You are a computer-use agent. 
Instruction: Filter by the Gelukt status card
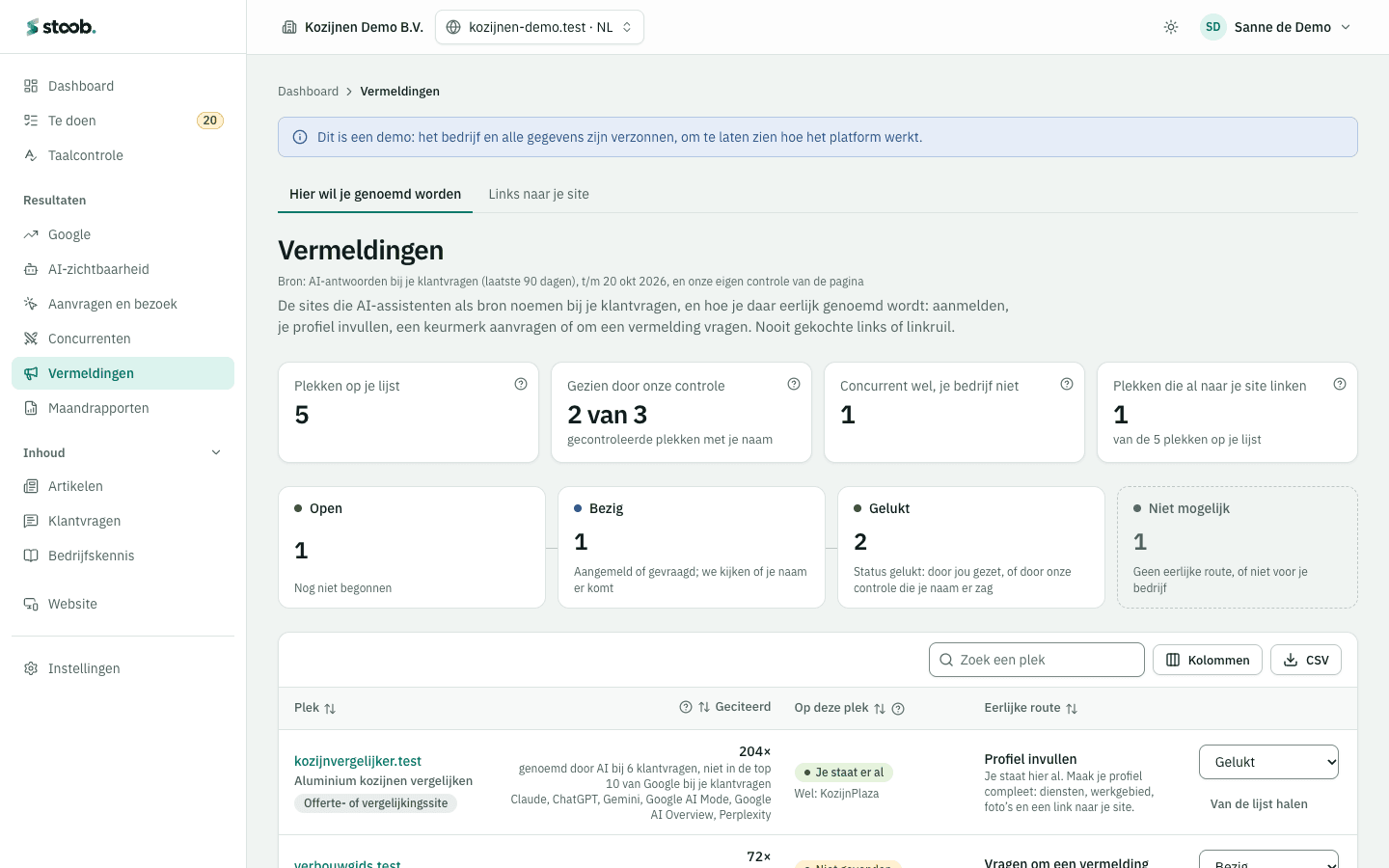(x=971, y=547)
